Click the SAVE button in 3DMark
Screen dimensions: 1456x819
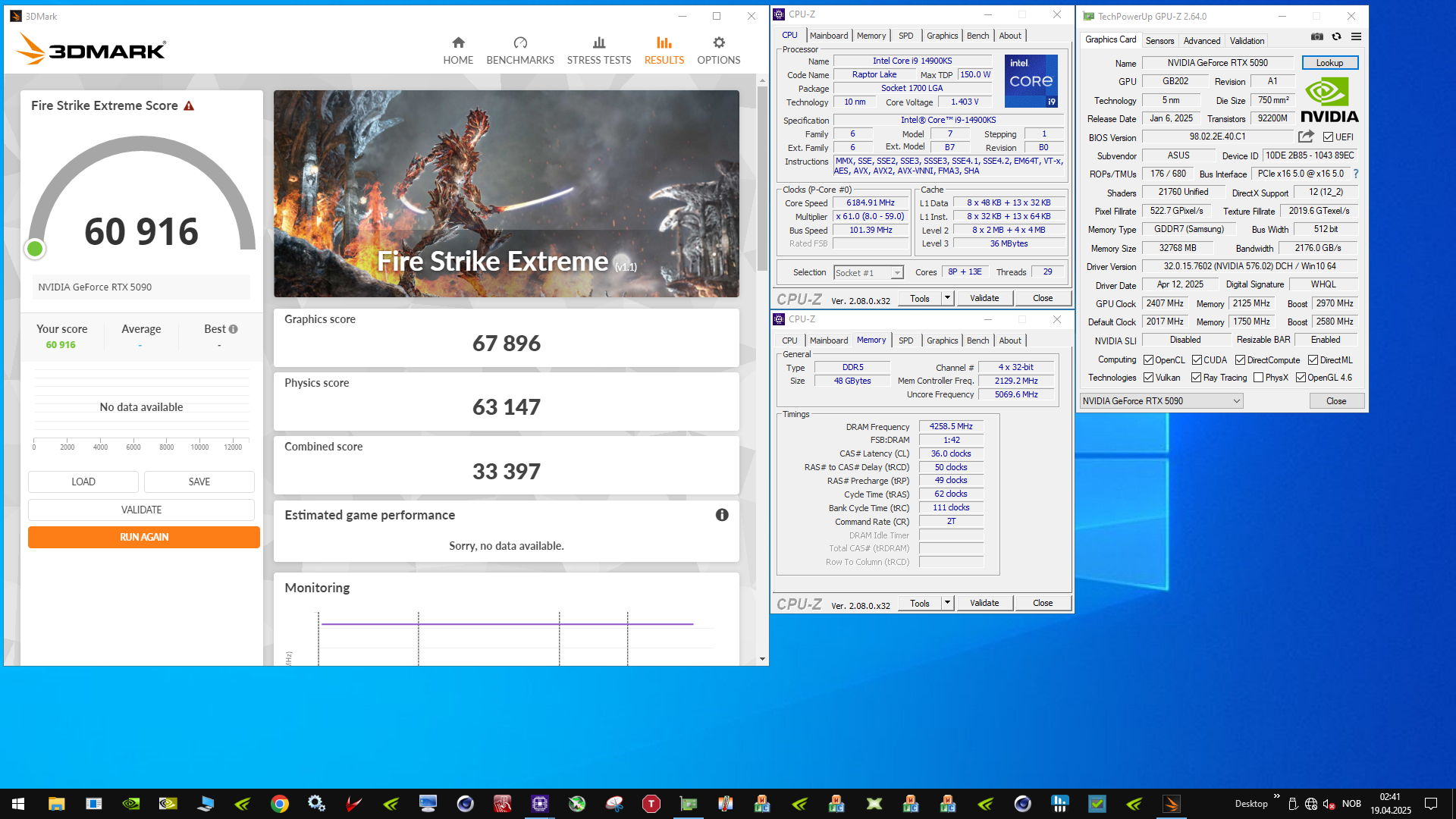[x=199, y=482]
